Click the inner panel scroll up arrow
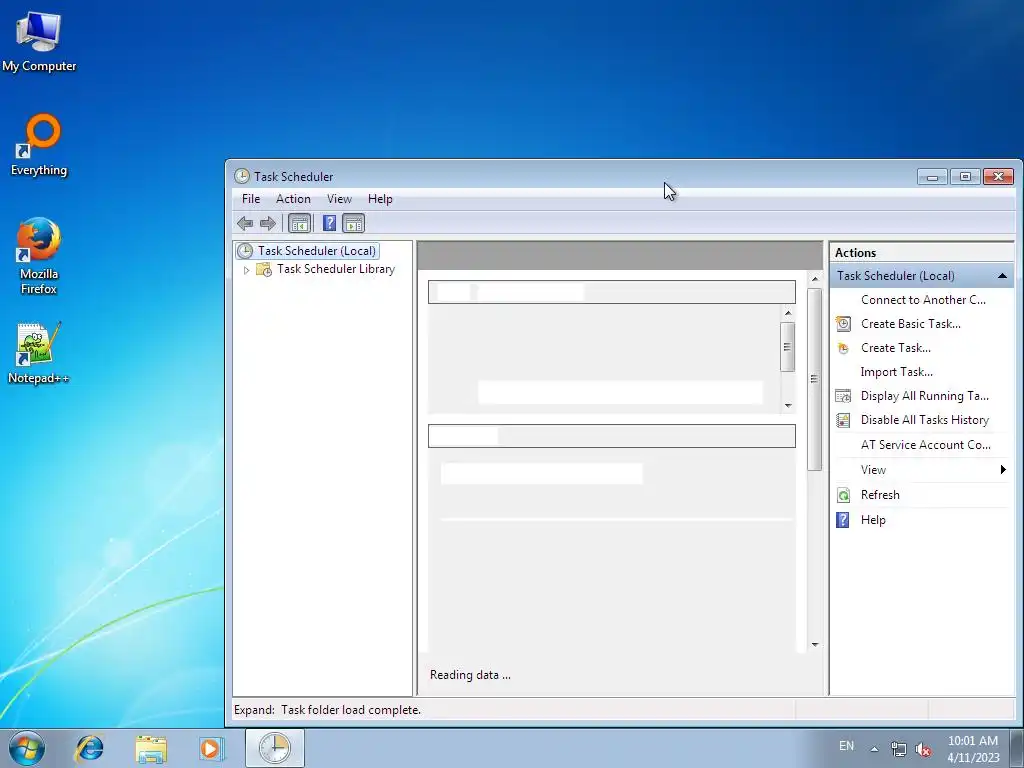The image size is (1024, 768). click(x=788, y=313)
